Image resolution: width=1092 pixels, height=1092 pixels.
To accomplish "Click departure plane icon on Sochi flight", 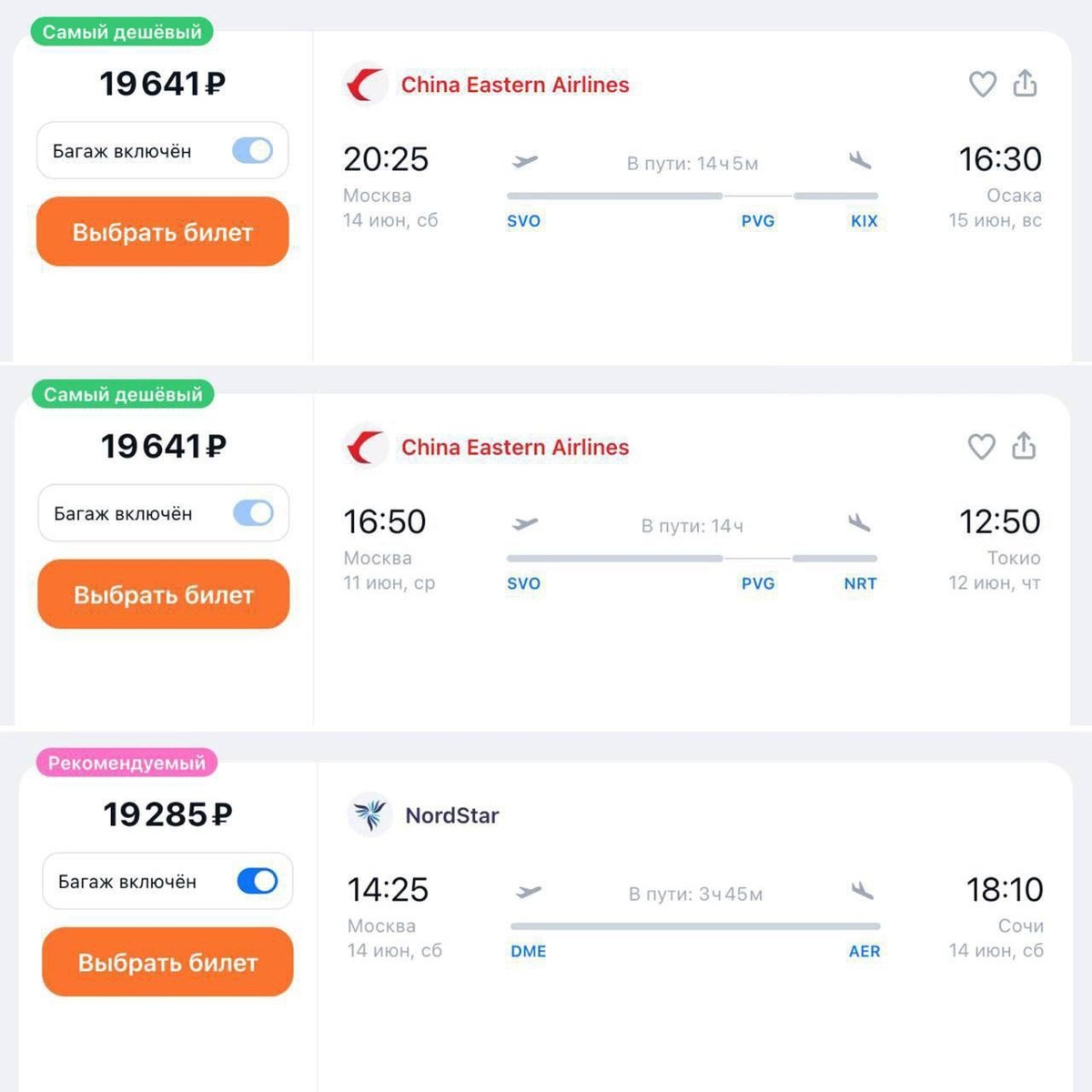I will point(528,892).
